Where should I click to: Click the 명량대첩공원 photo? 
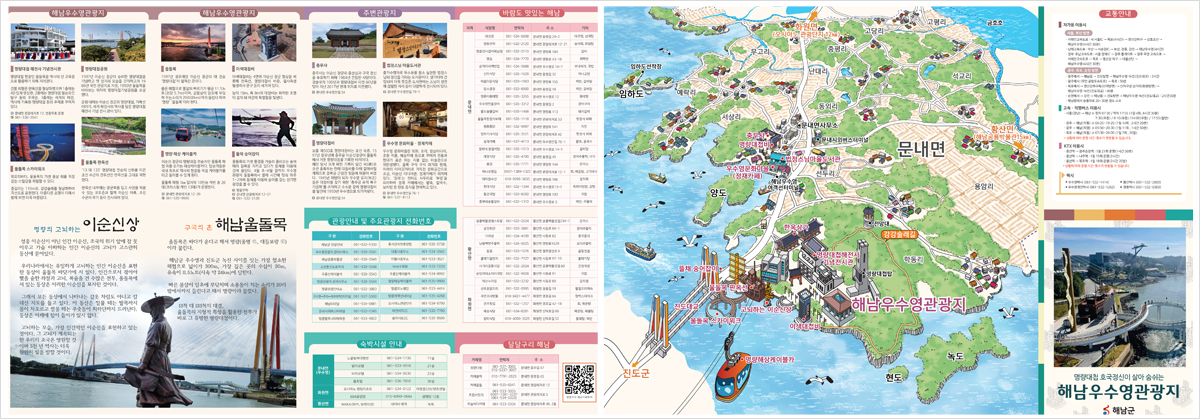113,42
